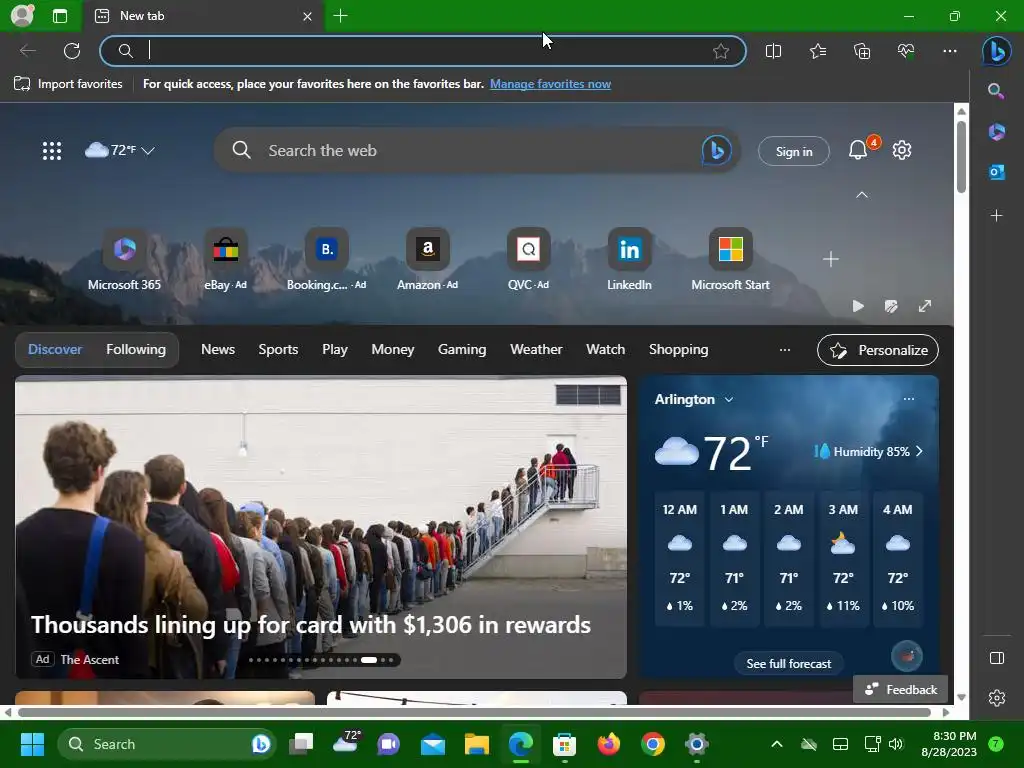1024x768 pixels.
Task: Refresh the page
Action: click(x=72, y=51)
